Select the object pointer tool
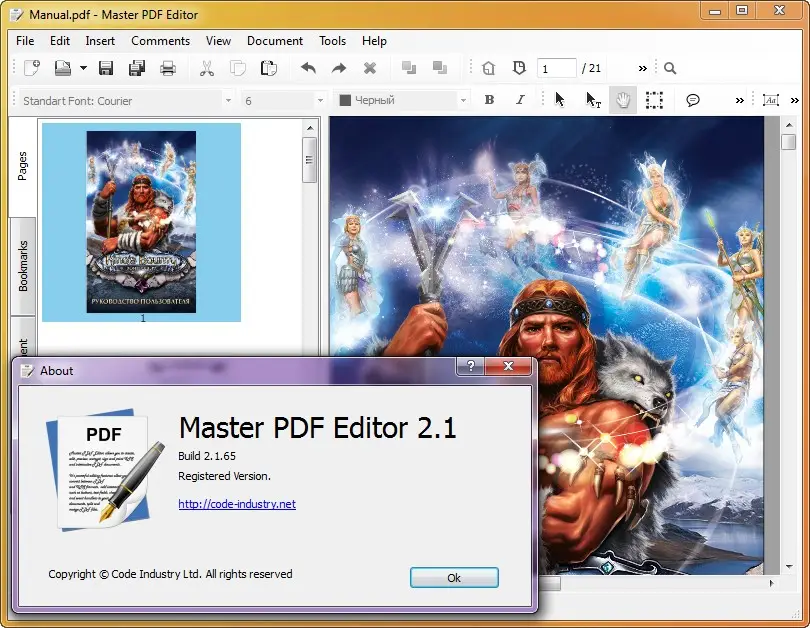The image size is (810, 628). [559, 100]
